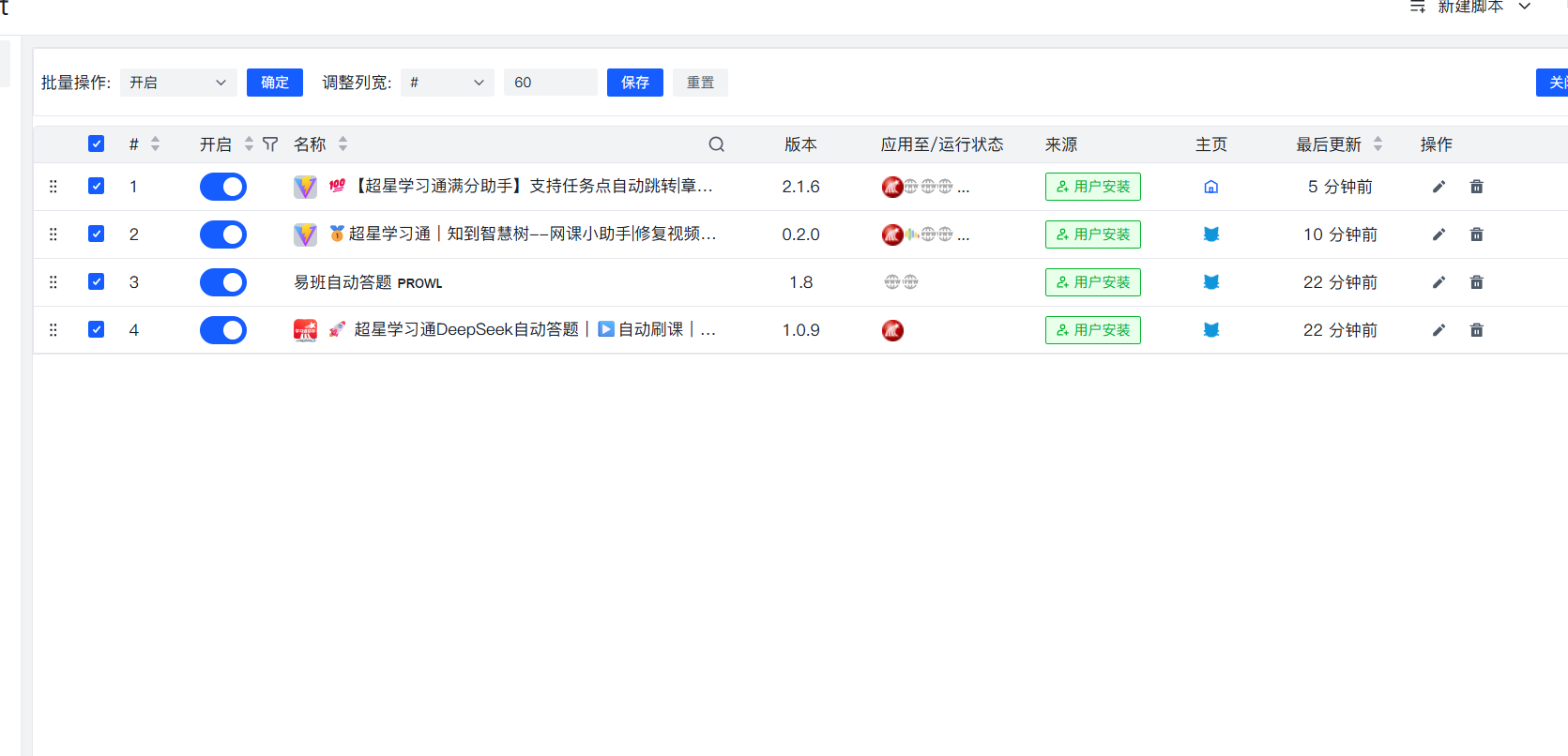This screenshot has height=756, width=1568.
Task: Click the 5 分钟前 update time
Action: click(x=1340, y=187)
